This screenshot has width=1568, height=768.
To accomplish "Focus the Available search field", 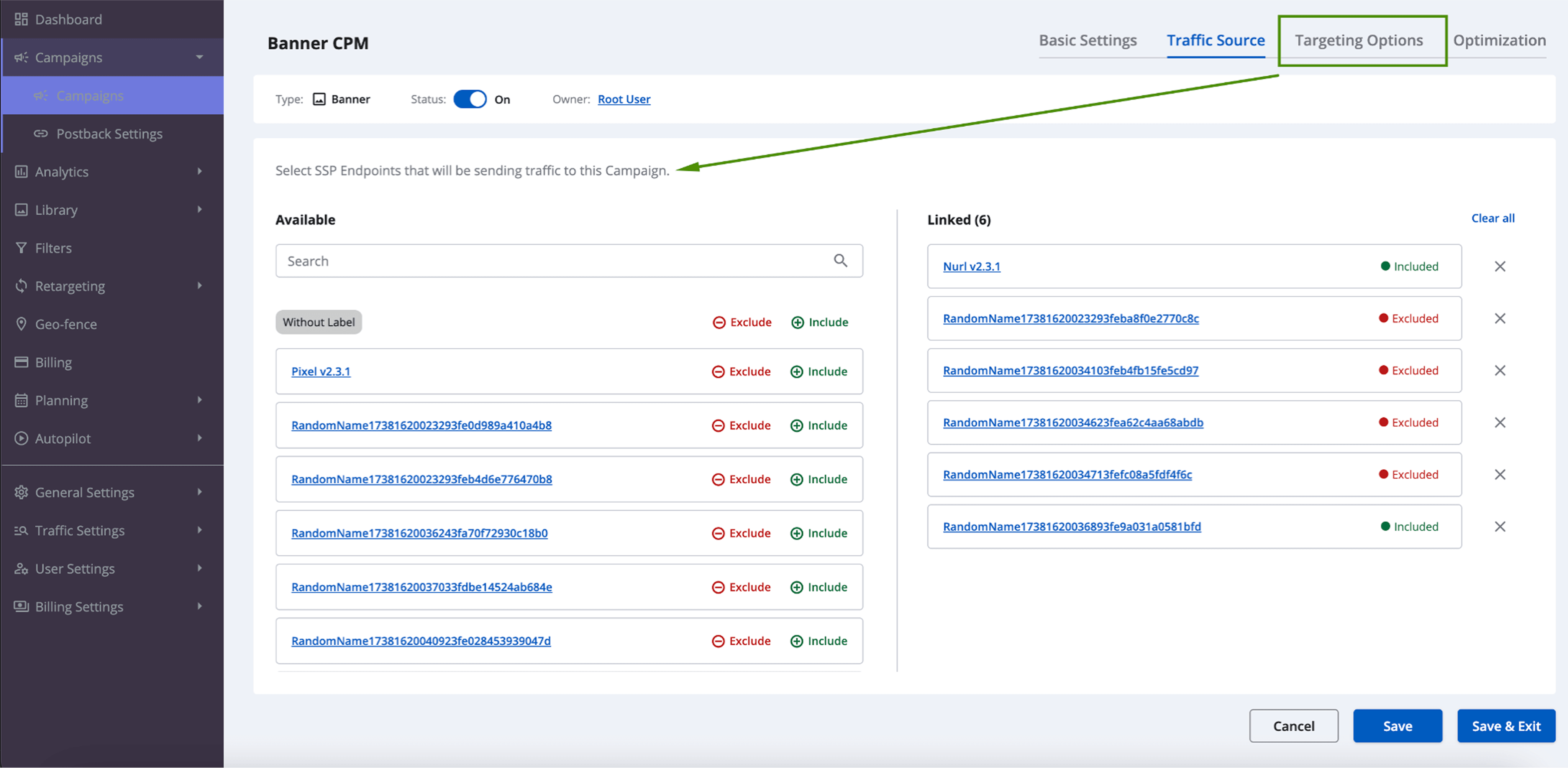I will pyautogui.click(x=569, y=261).
